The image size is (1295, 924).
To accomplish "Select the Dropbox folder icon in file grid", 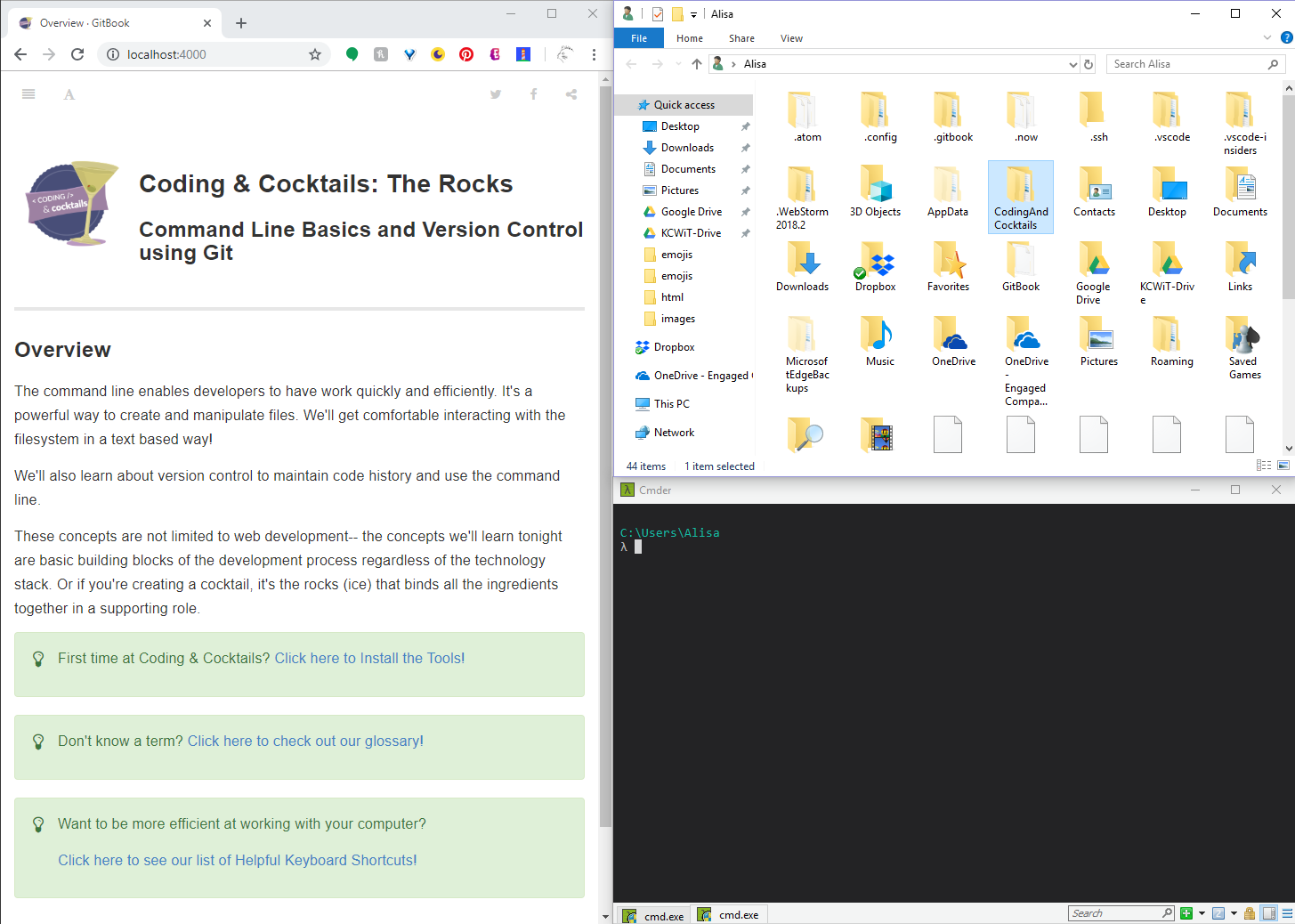I will tap(876, 266).
